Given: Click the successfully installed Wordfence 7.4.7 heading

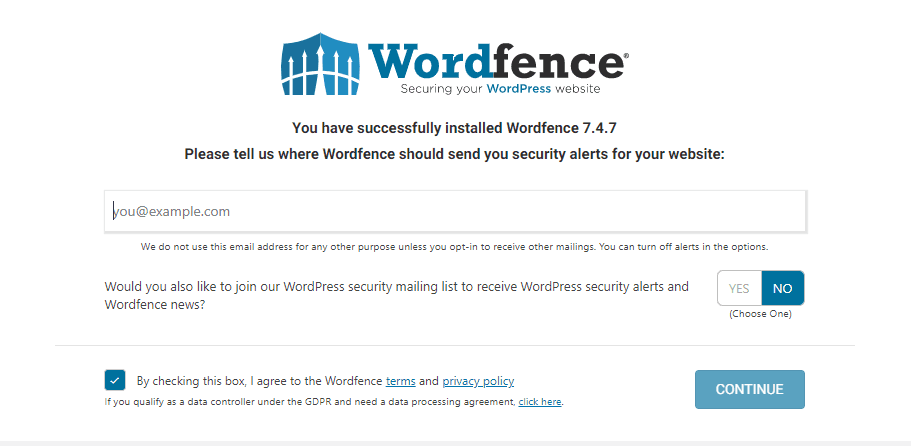Looking at the screenshot, I should (x=454, y=128).
